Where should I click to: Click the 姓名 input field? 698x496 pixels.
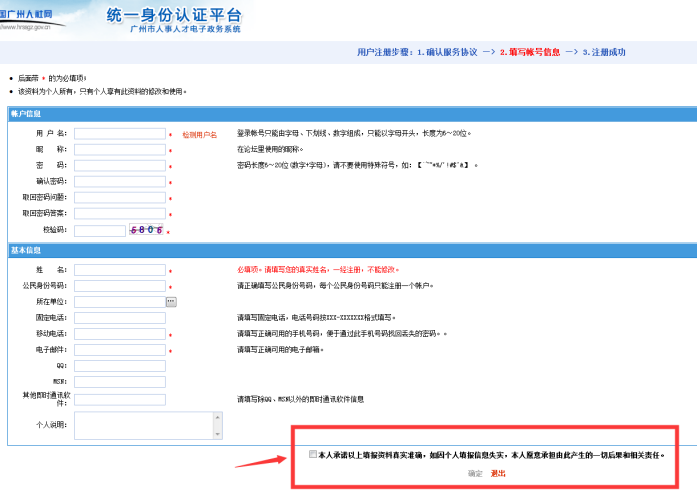(120, 270)
